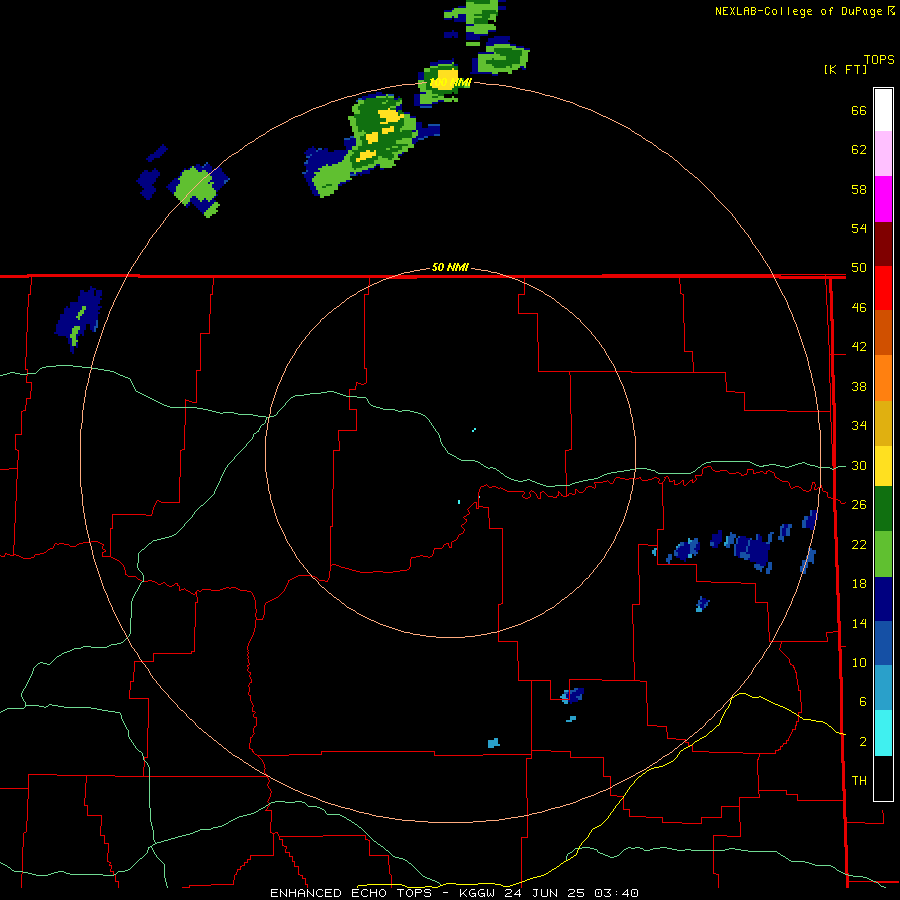Screen dimensions: 900x900
Task: Pick the orange 38 kft legend swatch
Action: tap(883, 378)
